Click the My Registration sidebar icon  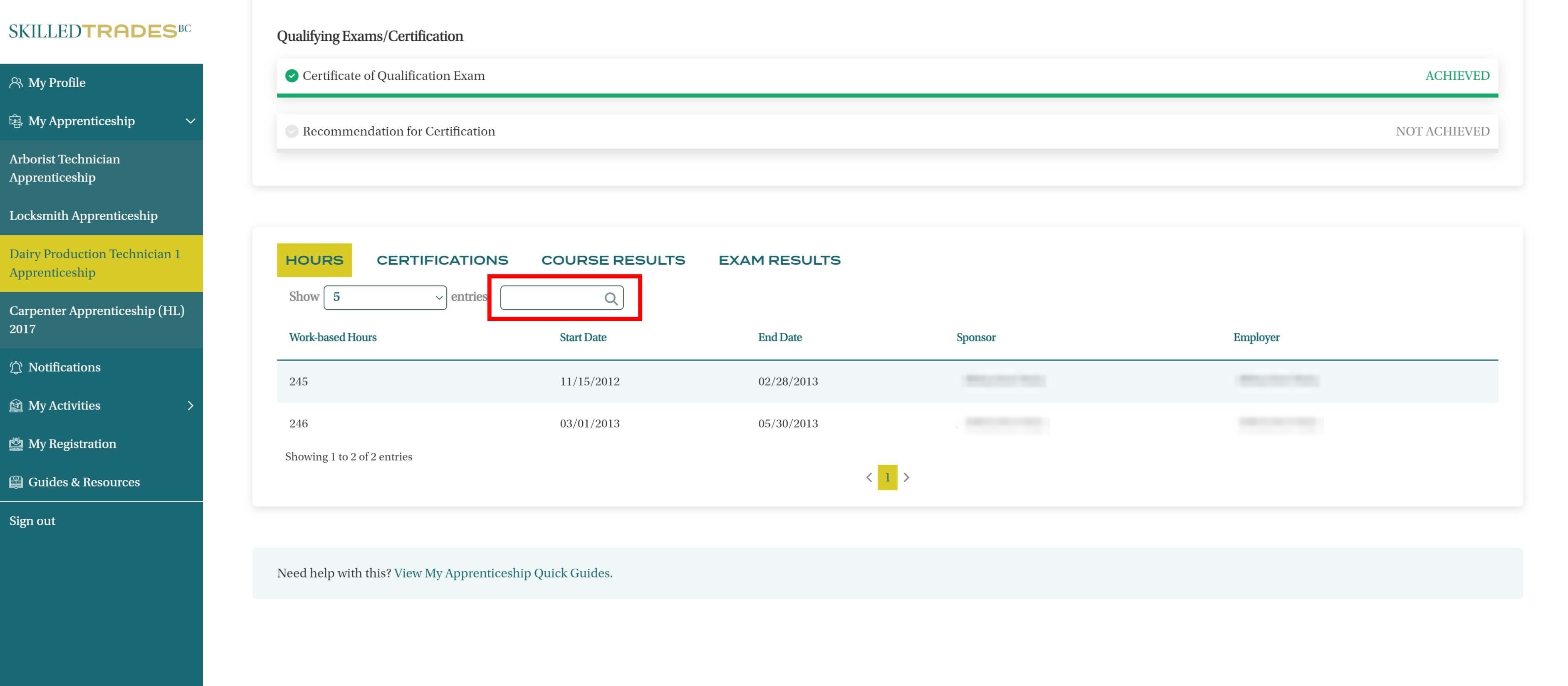click(16, 444)
